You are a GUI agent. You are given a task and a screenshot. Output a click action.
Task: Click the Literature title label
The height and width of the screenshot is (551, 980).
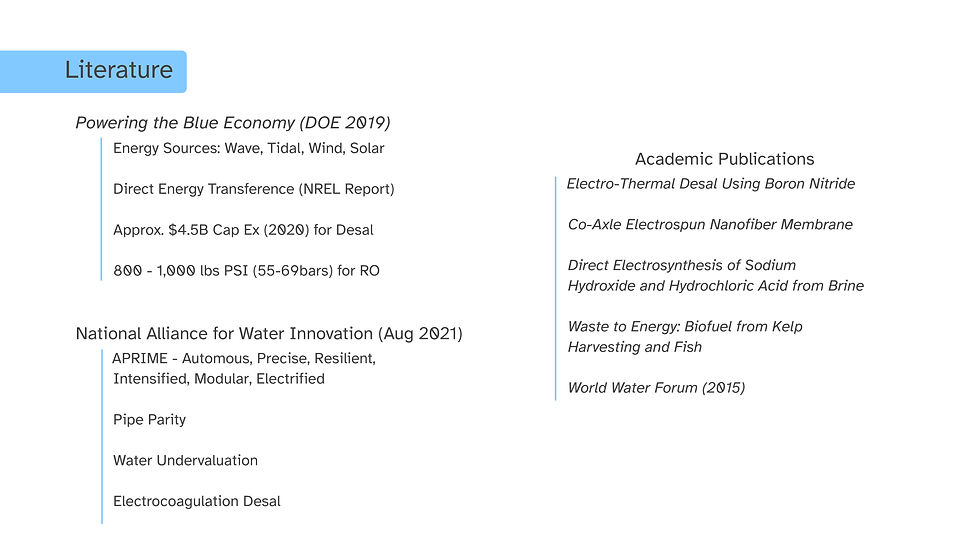coord(118,71)
